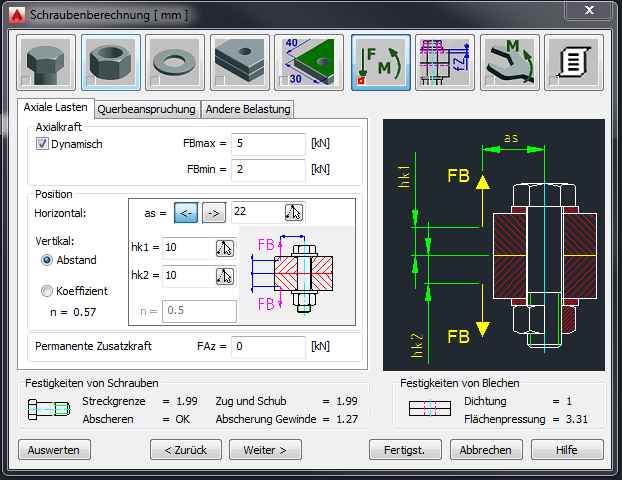Go back with the Zurück button
622x480 pixels.
click(x=186, y=450)
